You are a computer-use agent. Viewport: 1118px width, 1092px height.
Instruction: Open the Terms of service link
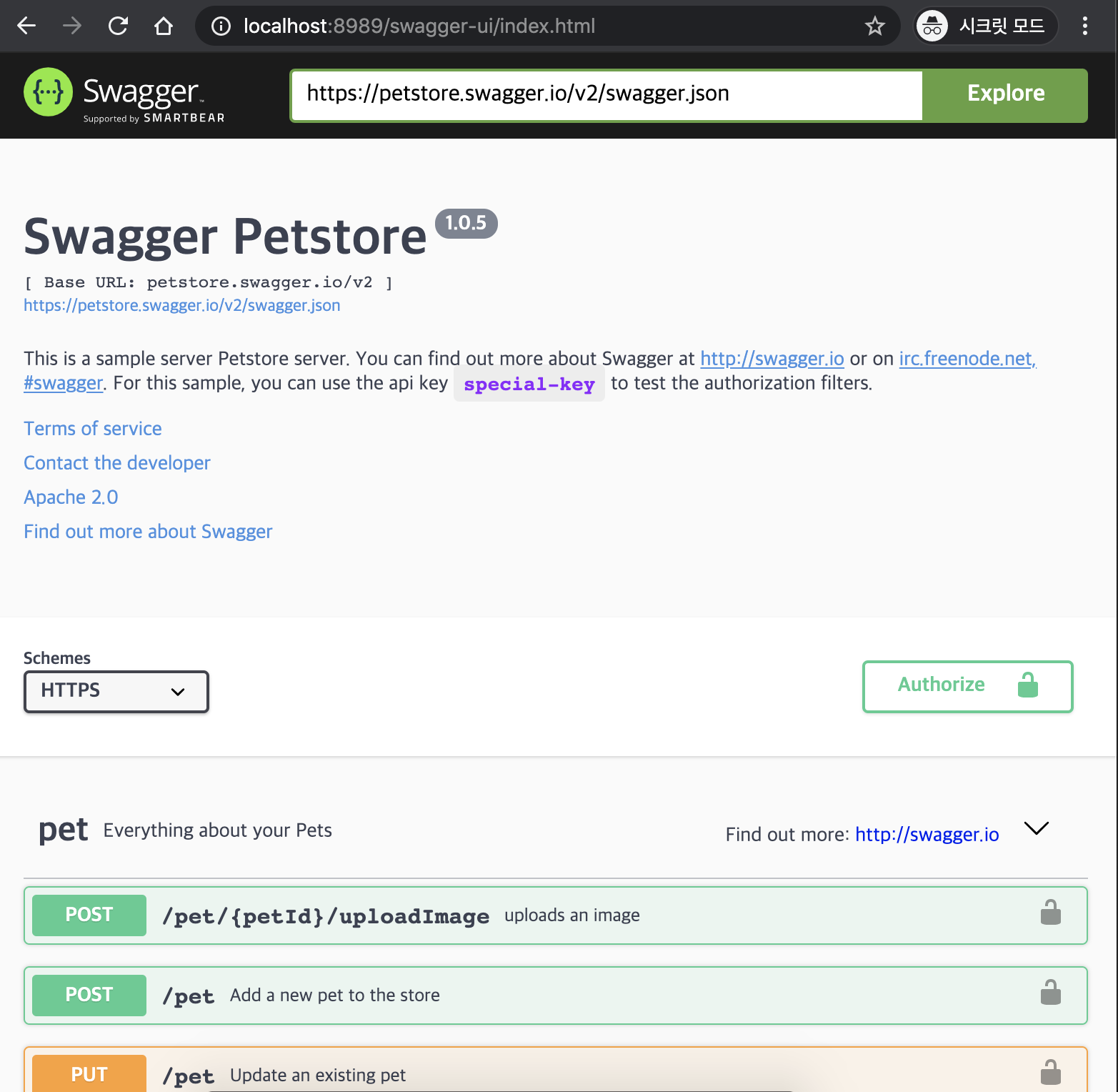click(92, 428)
